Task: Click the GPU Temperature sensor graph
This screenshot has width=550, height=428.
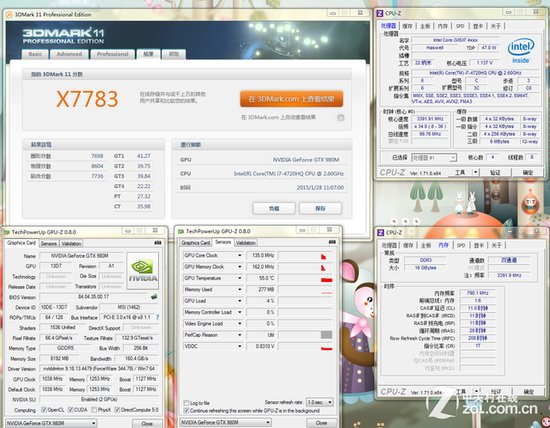Action: click(306, 278)
